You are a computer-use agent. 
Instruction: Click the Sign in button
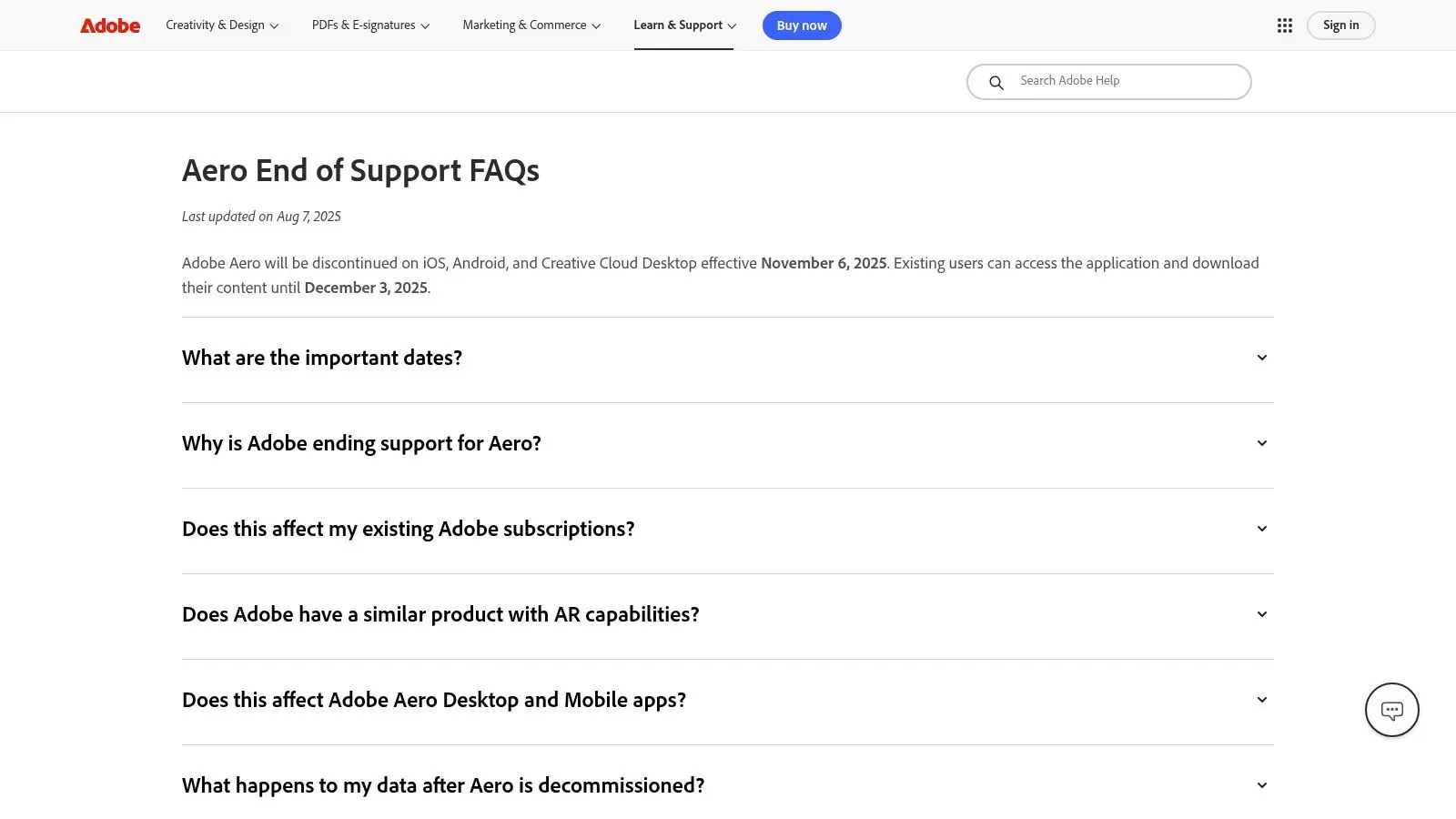click(x=1340, y=25)
